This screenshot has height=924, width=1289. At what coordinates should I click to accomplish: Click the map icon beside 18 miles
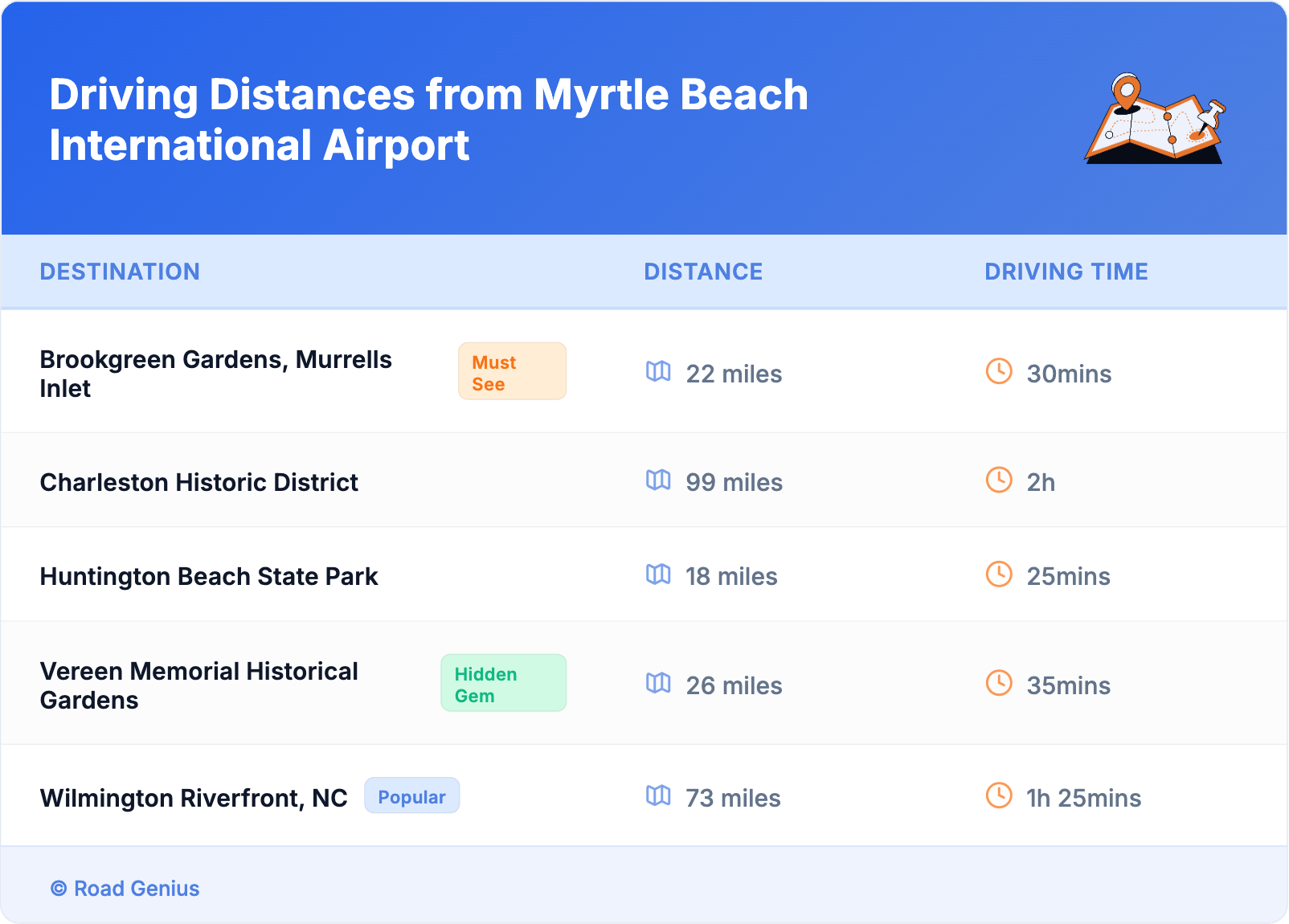click(x=658, y=574)
